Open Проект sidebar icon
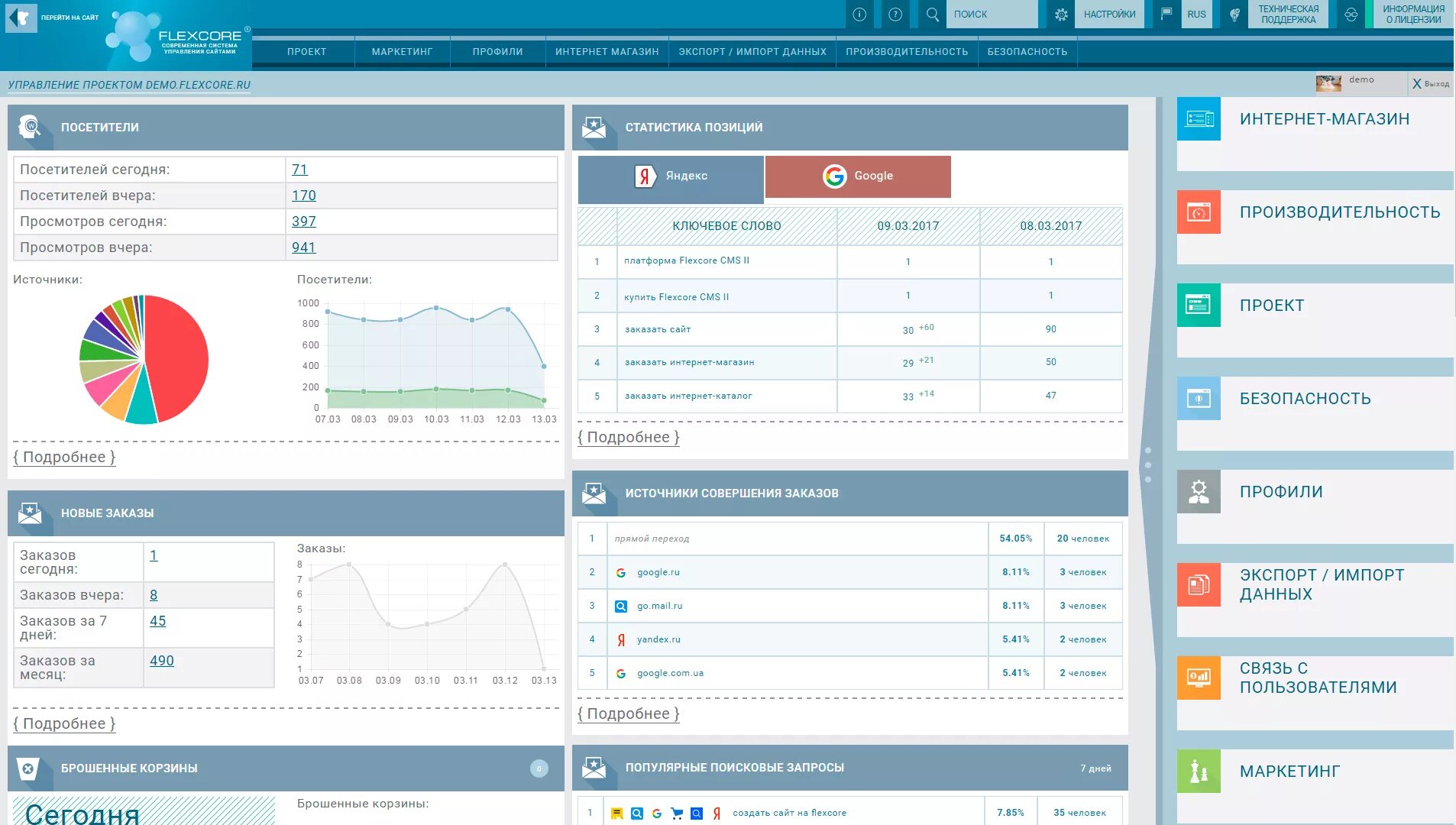 click(1199, 305)
